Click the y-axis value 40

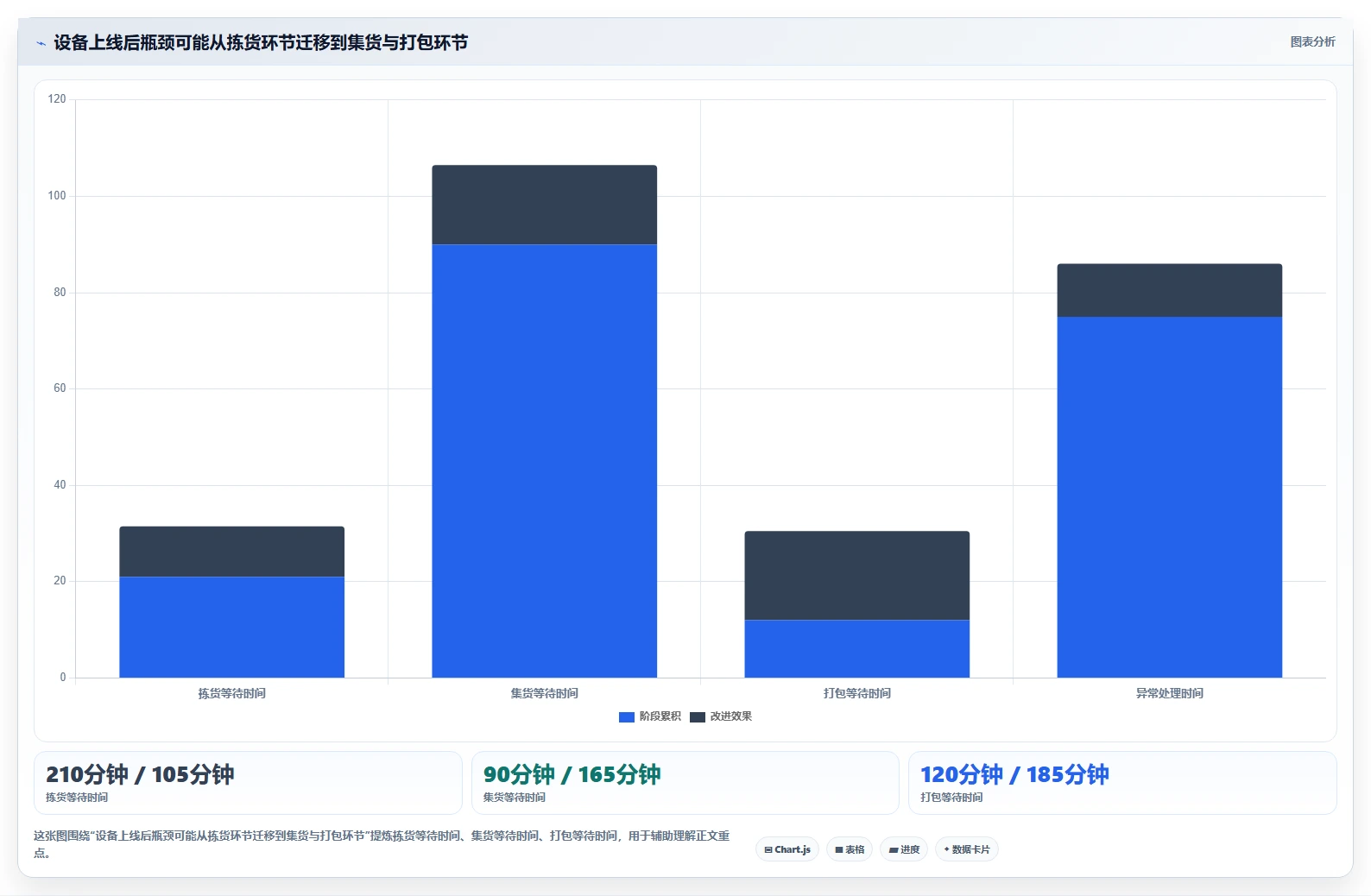[x=60, y=485]
